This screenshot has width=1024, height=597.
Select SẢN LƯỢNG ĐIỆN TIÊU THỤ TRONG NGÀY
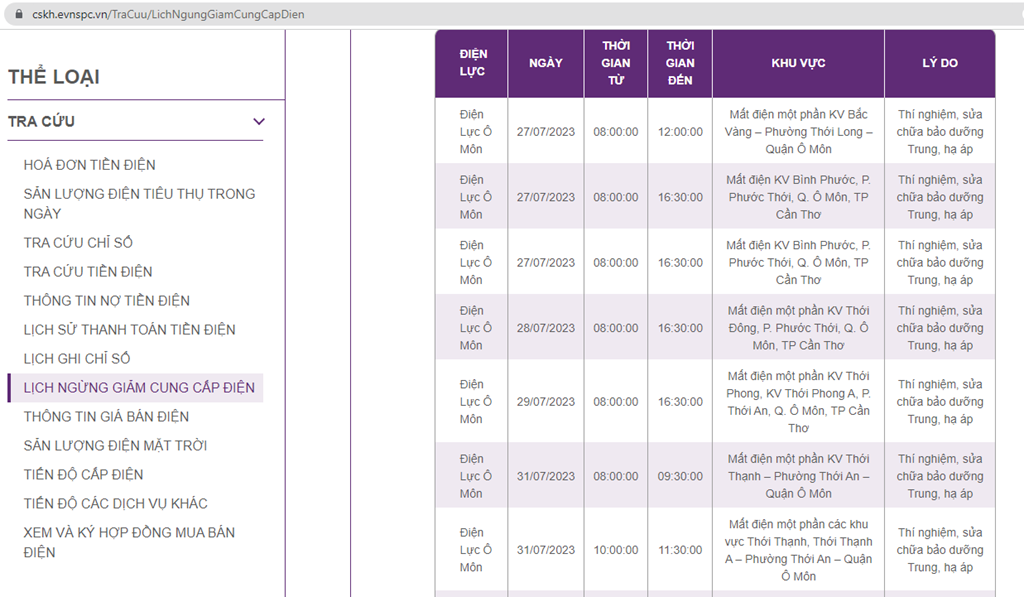(x=139, y=203)
